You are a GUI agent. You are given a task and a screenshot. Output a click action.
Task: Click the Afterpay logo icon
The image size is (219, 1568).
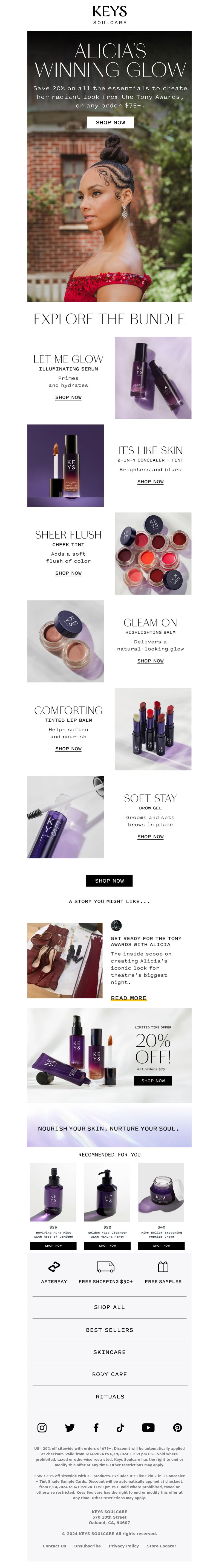click(x=54, y=1266)
